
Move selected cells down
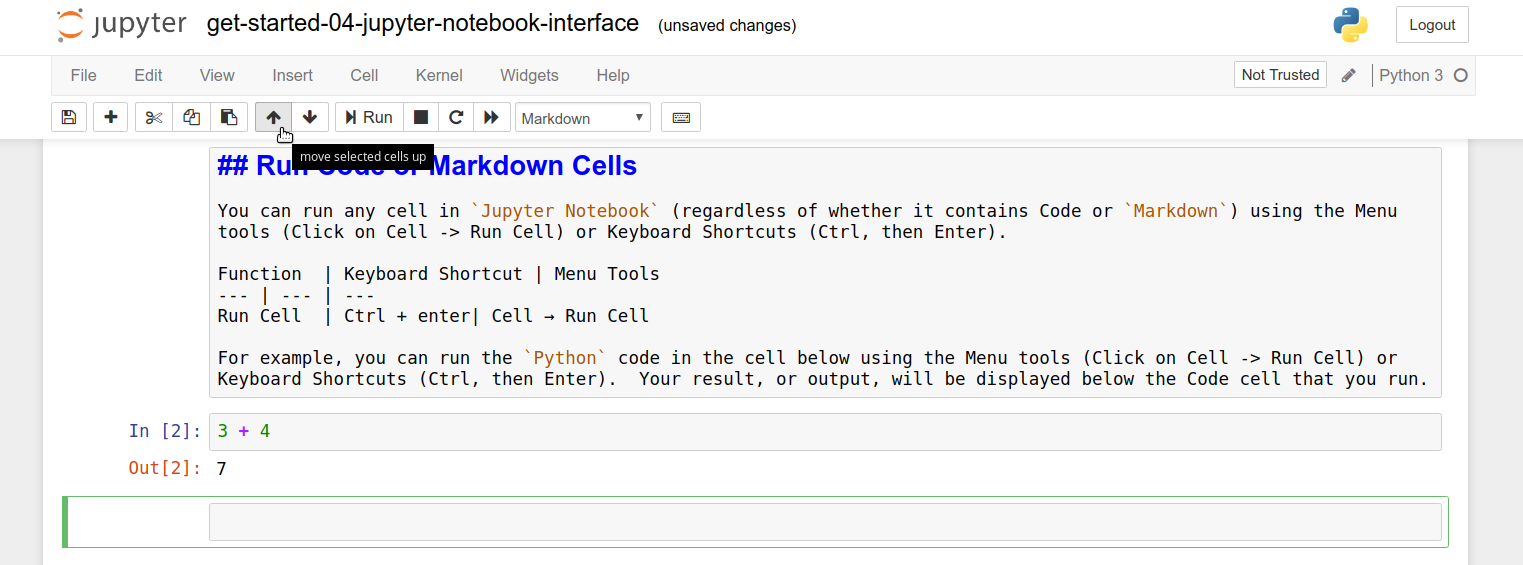point(310,117)
